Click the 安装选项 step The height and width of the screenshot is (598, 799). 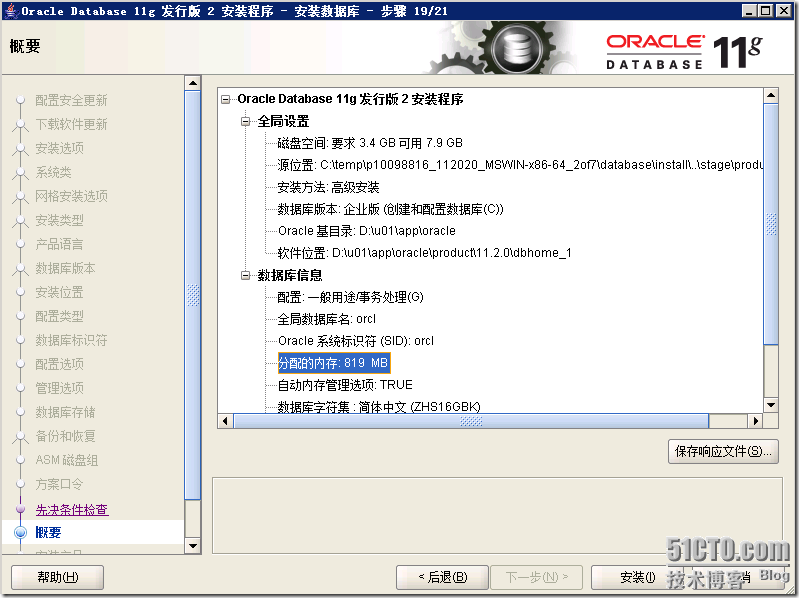[60, 149]
